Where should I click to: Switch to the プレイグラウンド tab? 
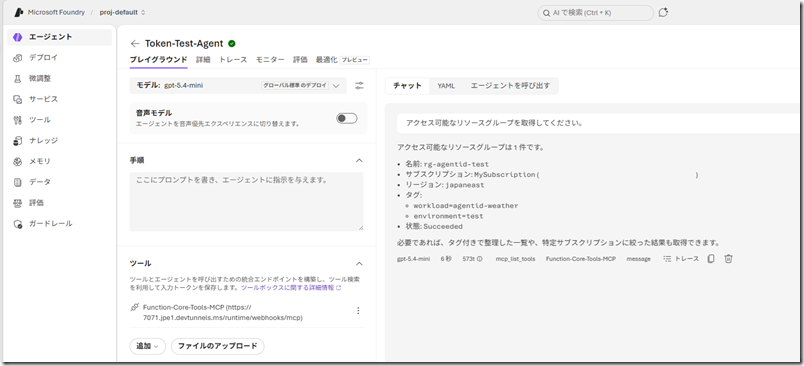(x=158, y=60)
